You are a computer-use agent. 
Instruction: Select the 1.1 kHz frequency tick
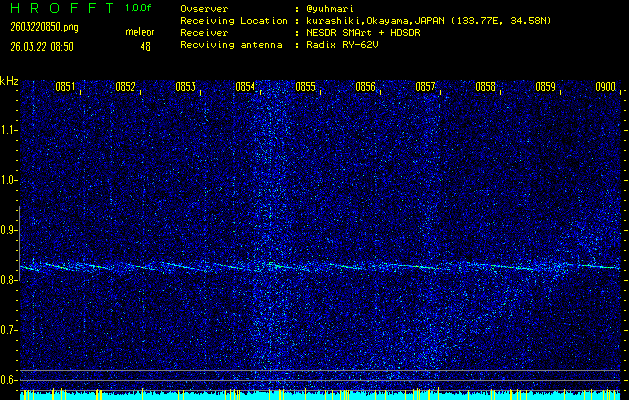pos(9,129)
